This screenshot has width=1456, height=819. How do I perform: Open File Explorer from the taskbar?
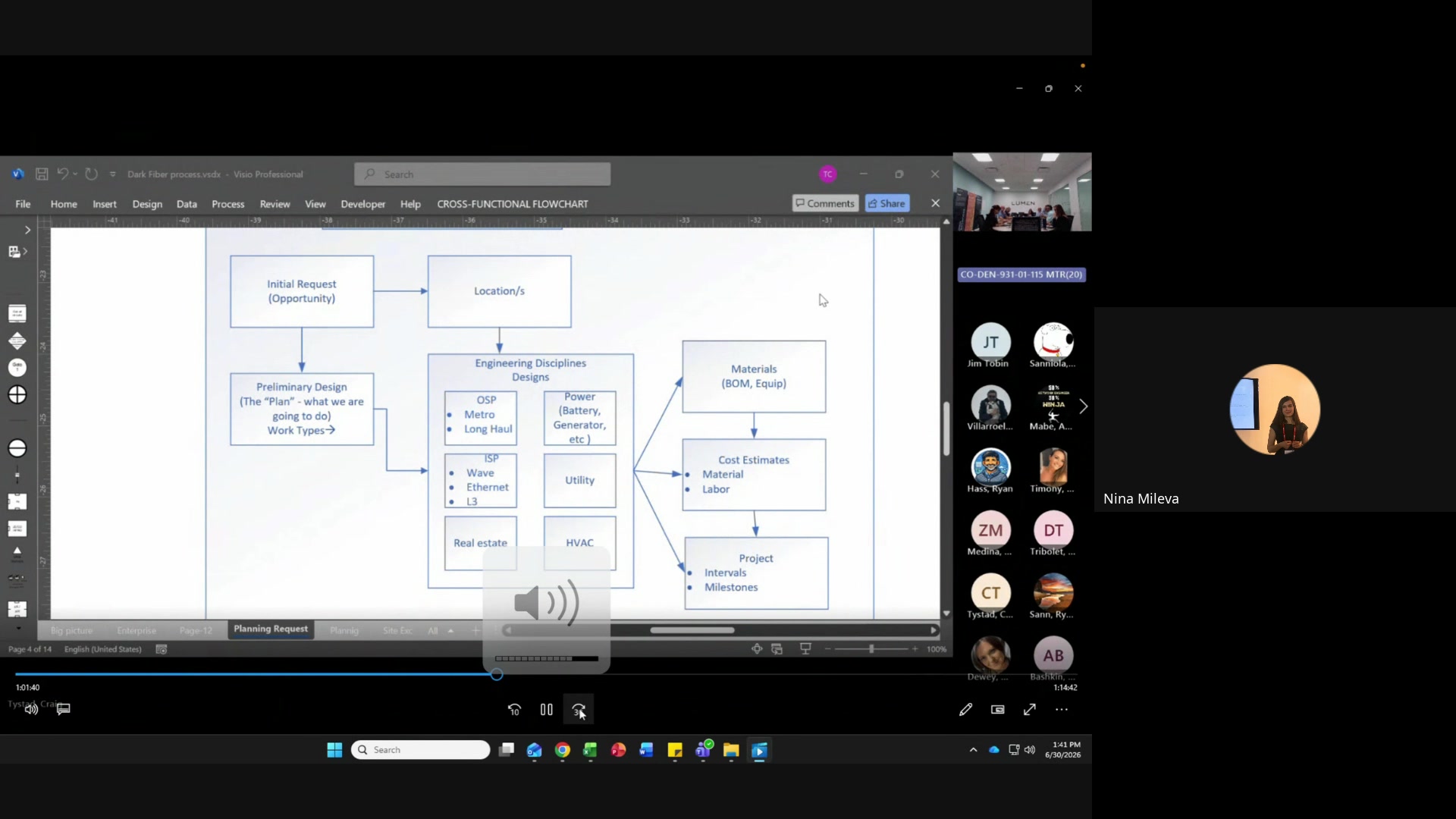(731, 750)
